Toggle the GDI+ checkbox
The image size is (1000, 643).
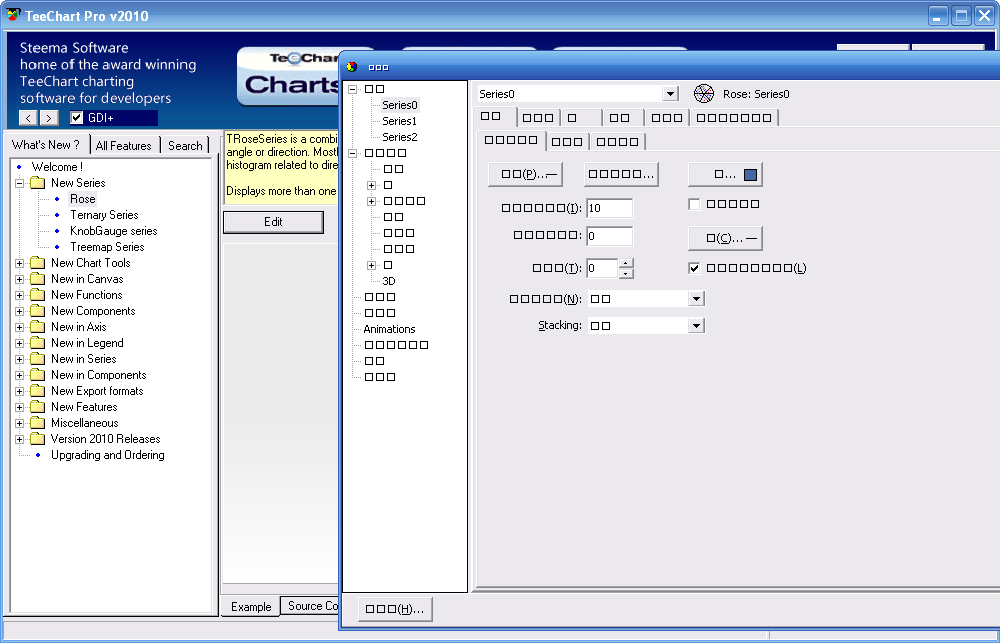[77, 118]
